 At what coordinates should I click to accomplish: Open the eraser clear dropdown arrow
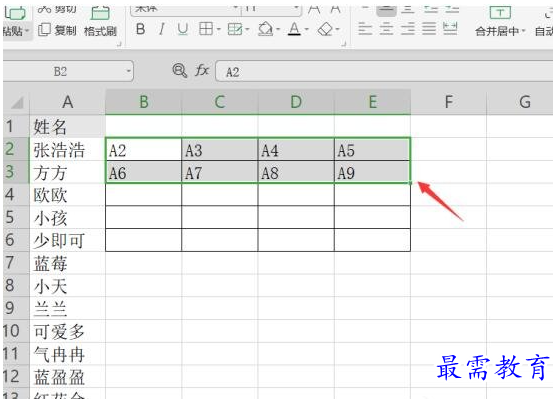click(x=338, y=29)
